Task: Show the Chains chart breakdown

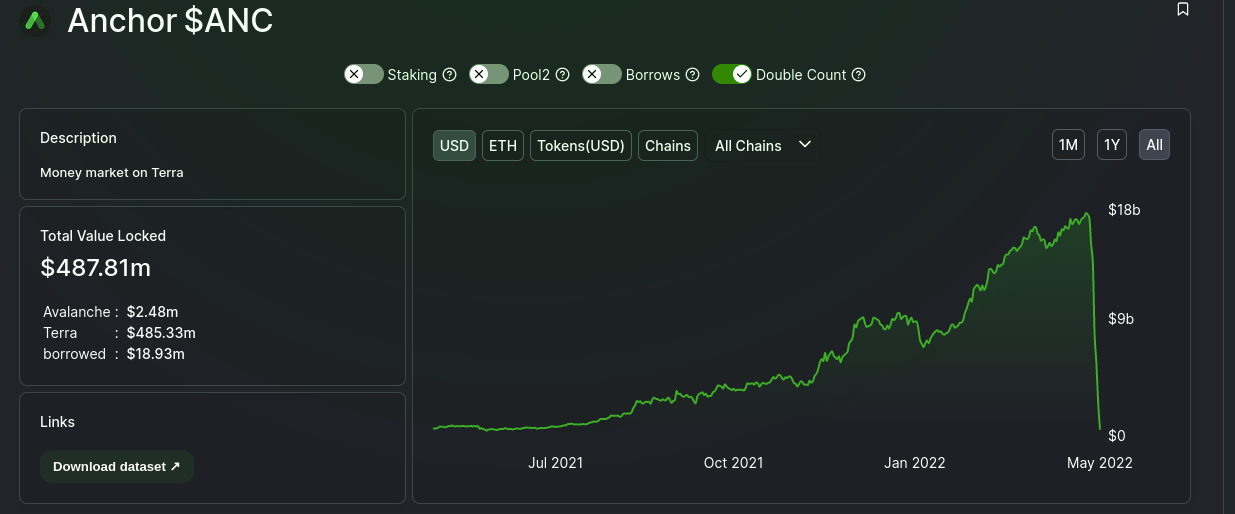Action: click(668, 145)
